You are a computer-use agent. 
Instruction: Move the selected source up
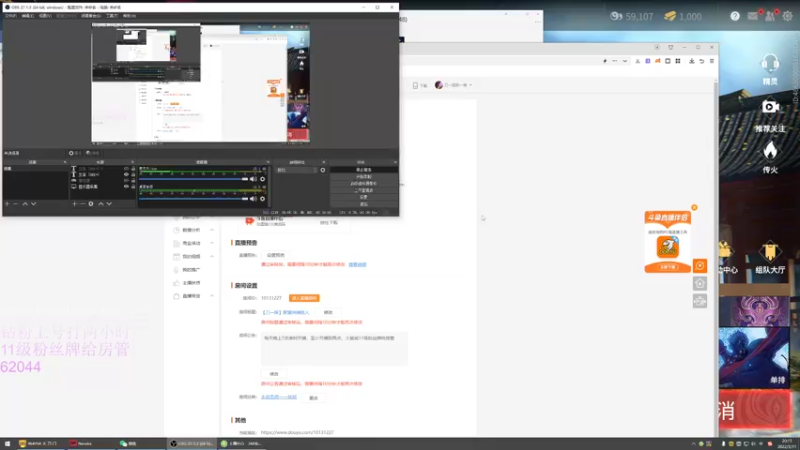[101, 204]
